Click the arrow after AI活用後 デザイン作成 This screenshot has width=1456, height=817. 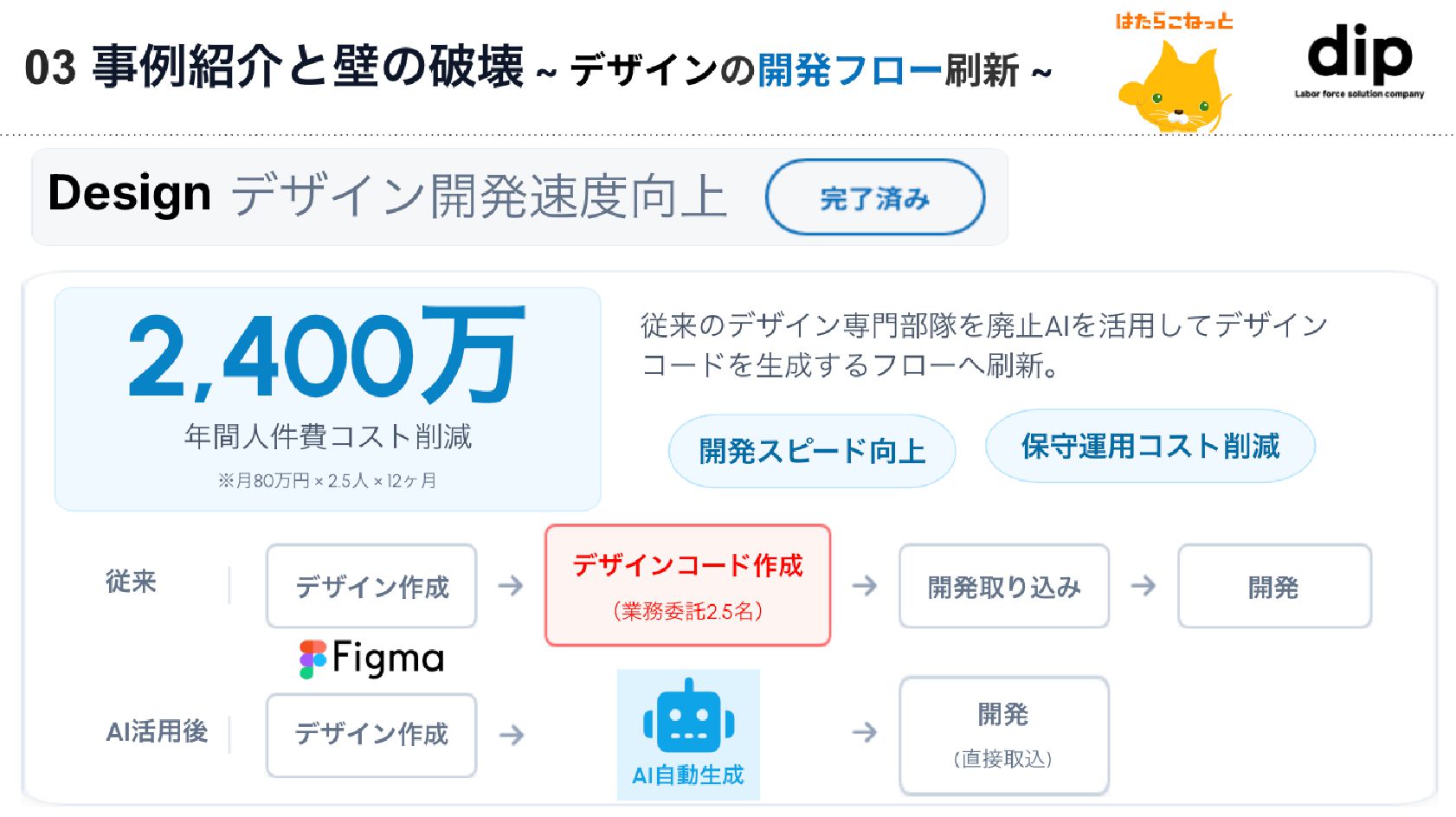[x=512, y=735]
